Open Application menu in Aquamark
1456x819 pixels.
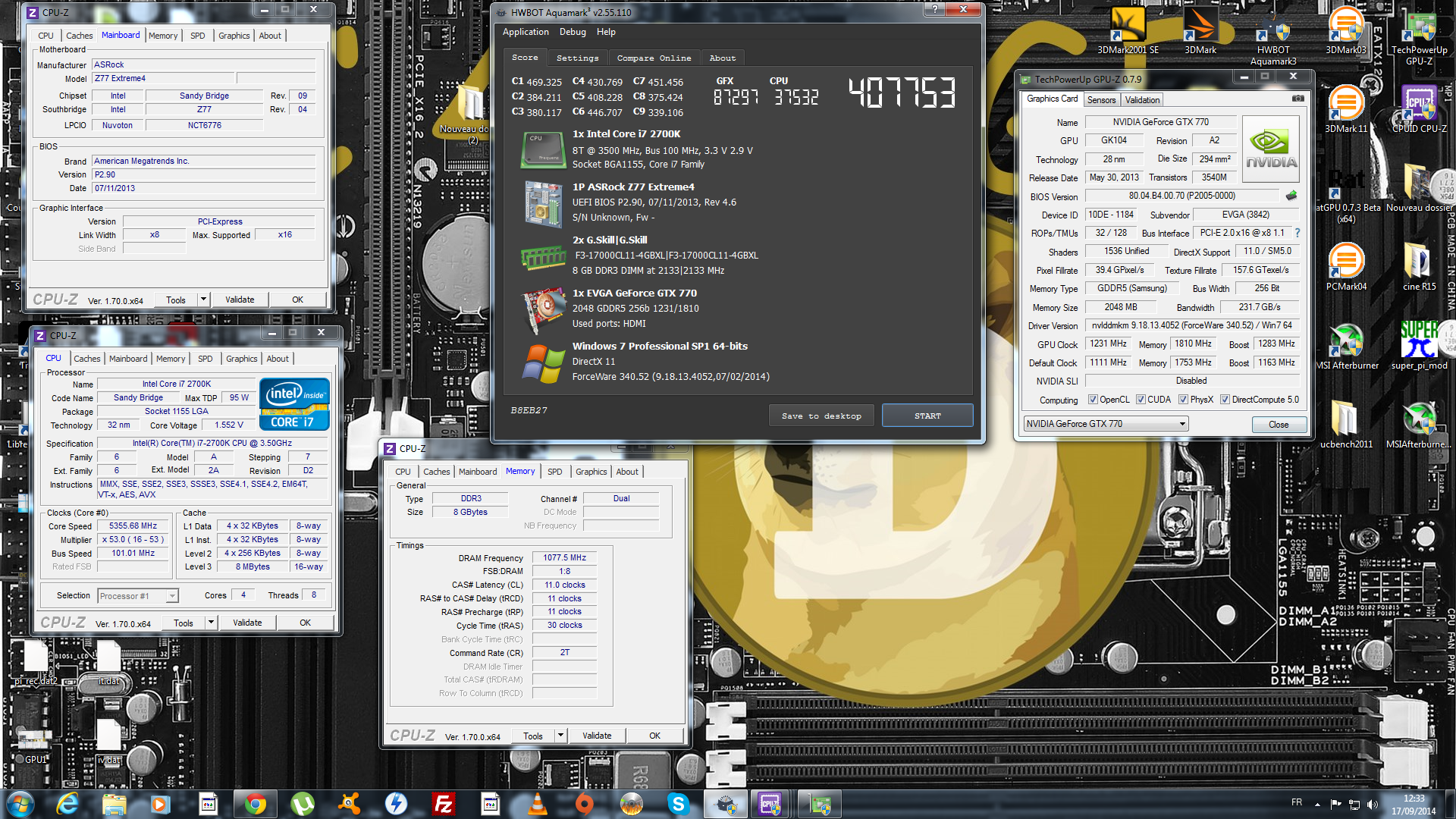click(x=526, y=32)
